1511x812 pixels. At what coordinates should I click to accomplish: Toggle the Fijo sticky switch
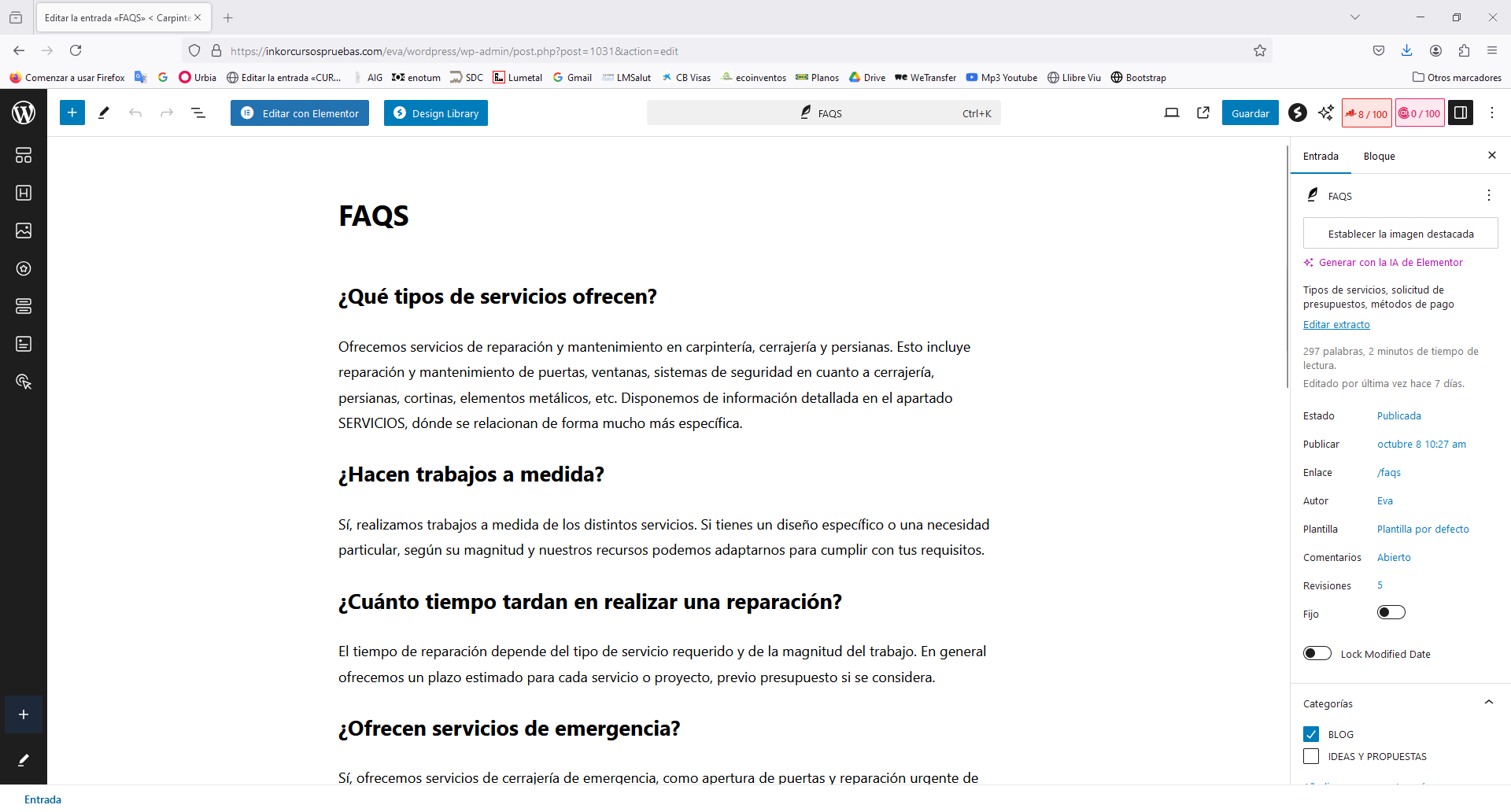[x=1391, y=613]
